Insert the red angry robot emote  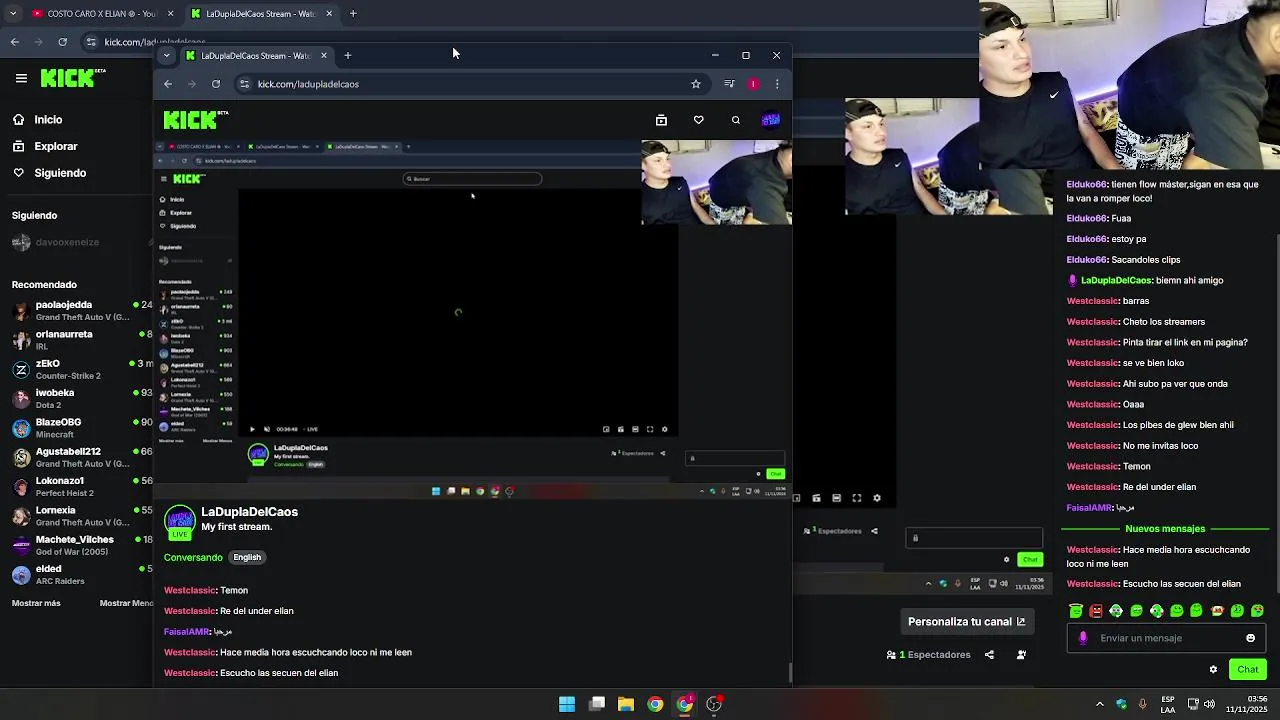pos(1096,611)
